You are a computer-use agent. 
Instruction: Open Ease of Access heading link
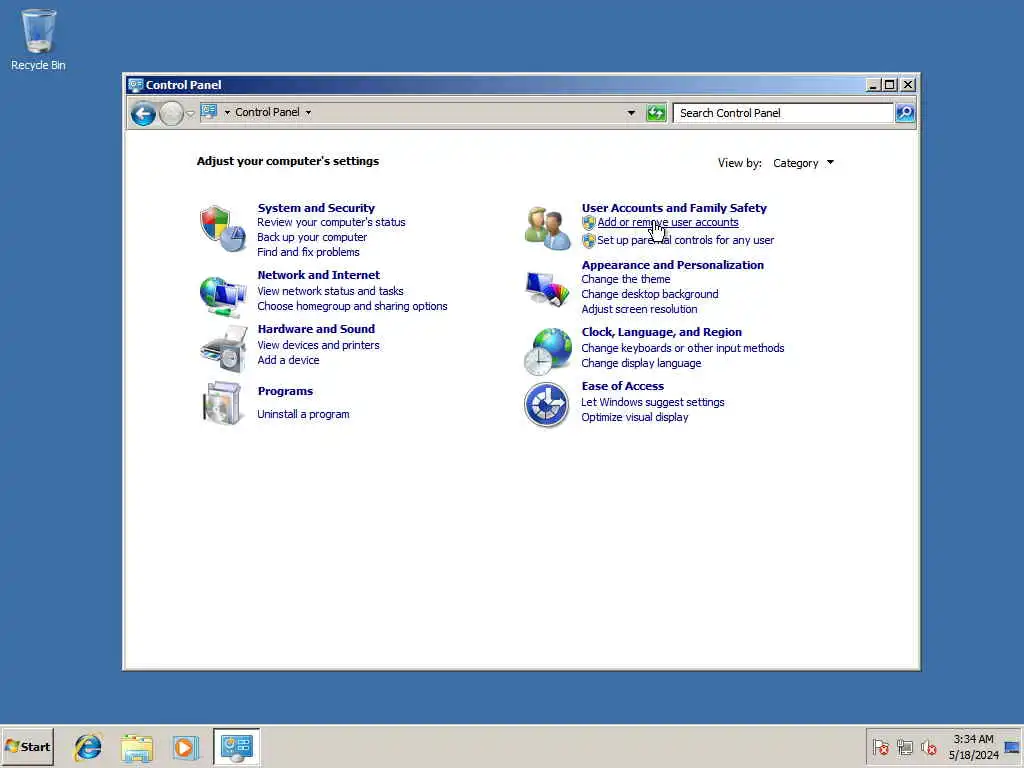[622, 387]
